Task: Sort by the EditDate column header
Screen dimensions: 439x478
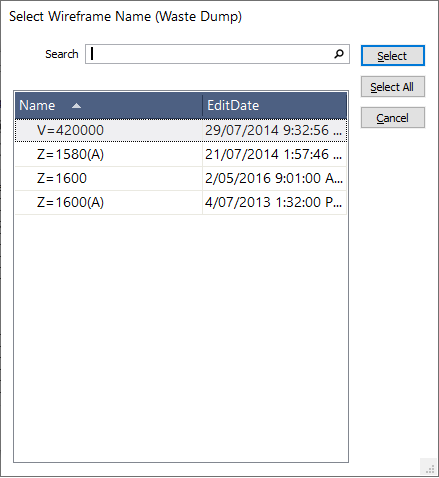Action: [275, 105]
